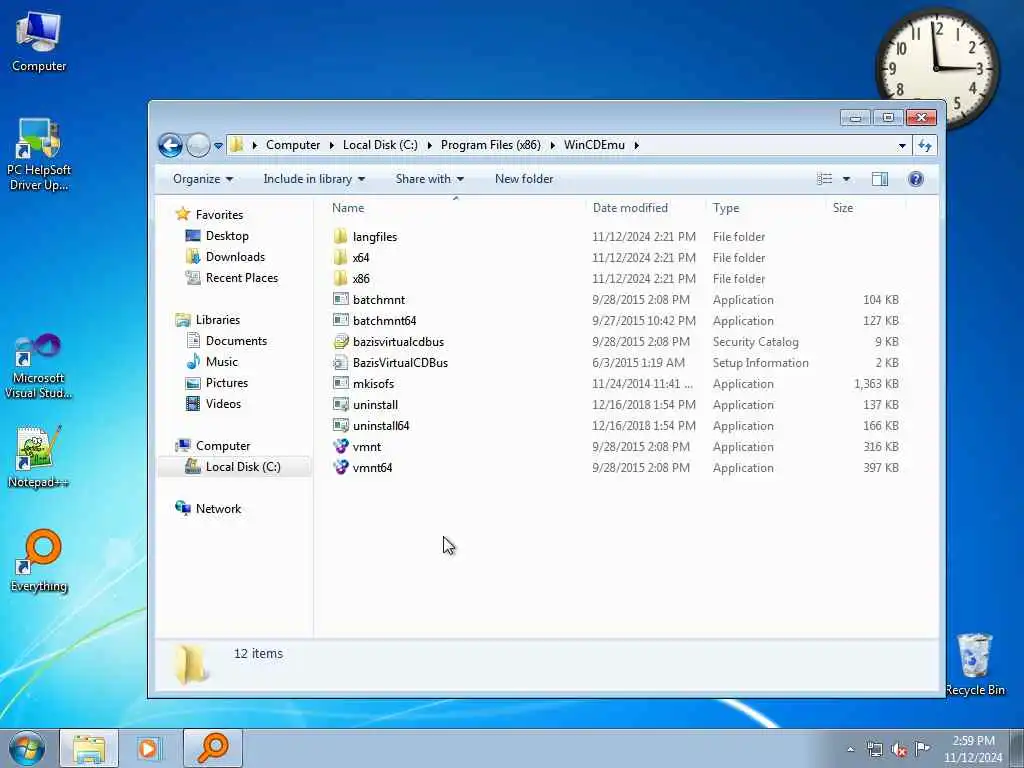This screenshot has height=768, width=1024.
Task: Open the Music library
Action: 221,362
